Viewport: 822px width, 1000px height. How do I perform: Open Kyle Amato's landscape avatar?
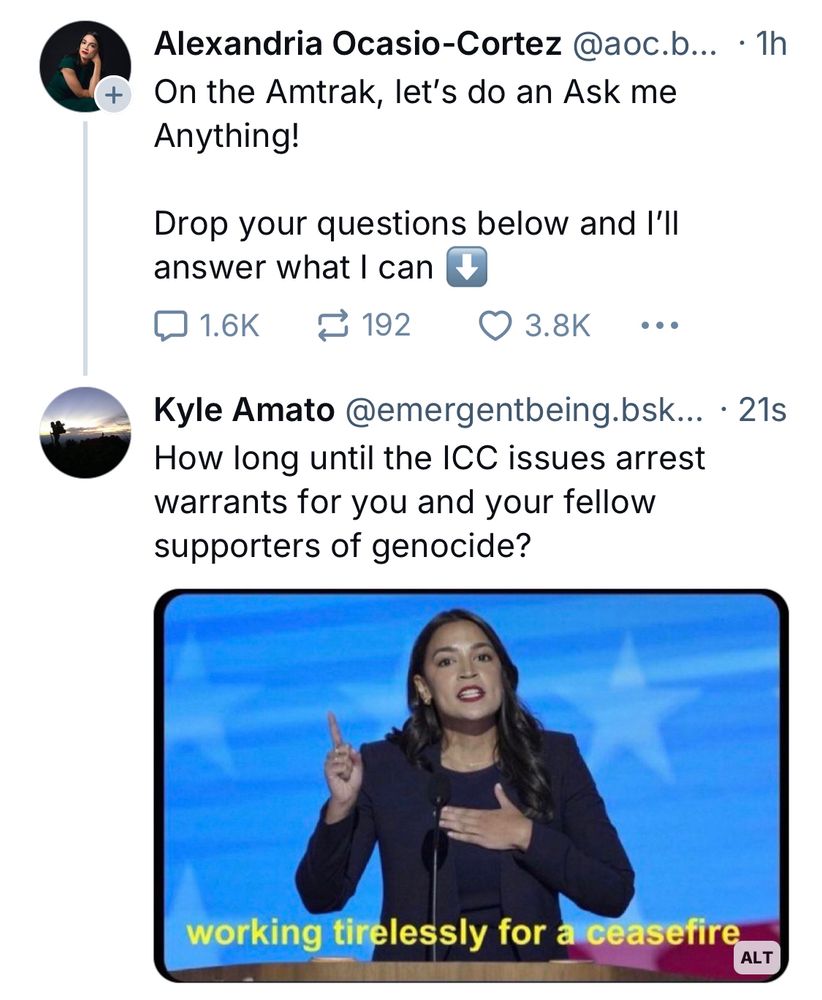pos(85,432)
